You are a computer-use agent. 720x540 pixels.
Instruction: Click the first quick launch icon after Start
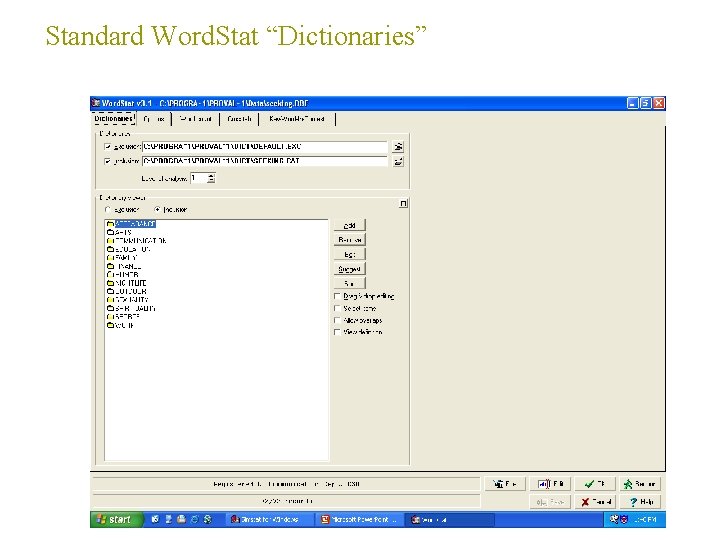tap(155, 519)
